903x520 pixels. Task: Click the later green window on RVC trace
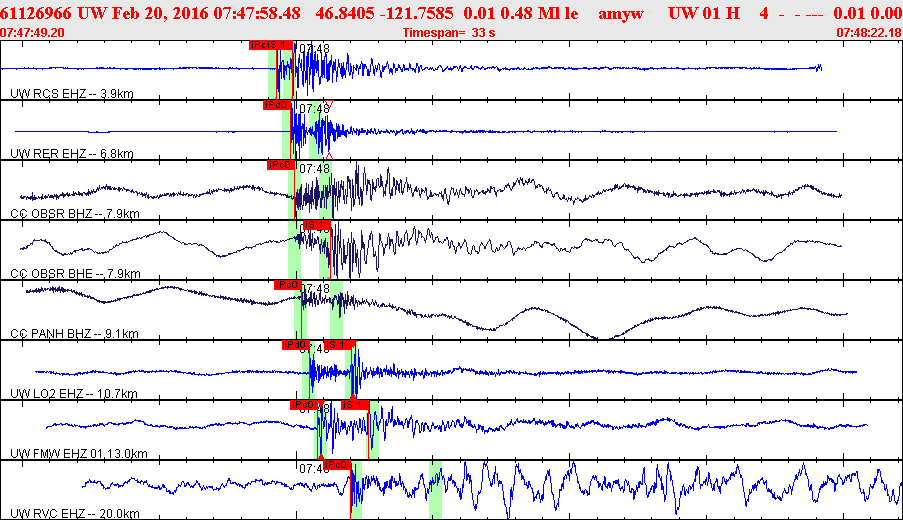[435, 489]
